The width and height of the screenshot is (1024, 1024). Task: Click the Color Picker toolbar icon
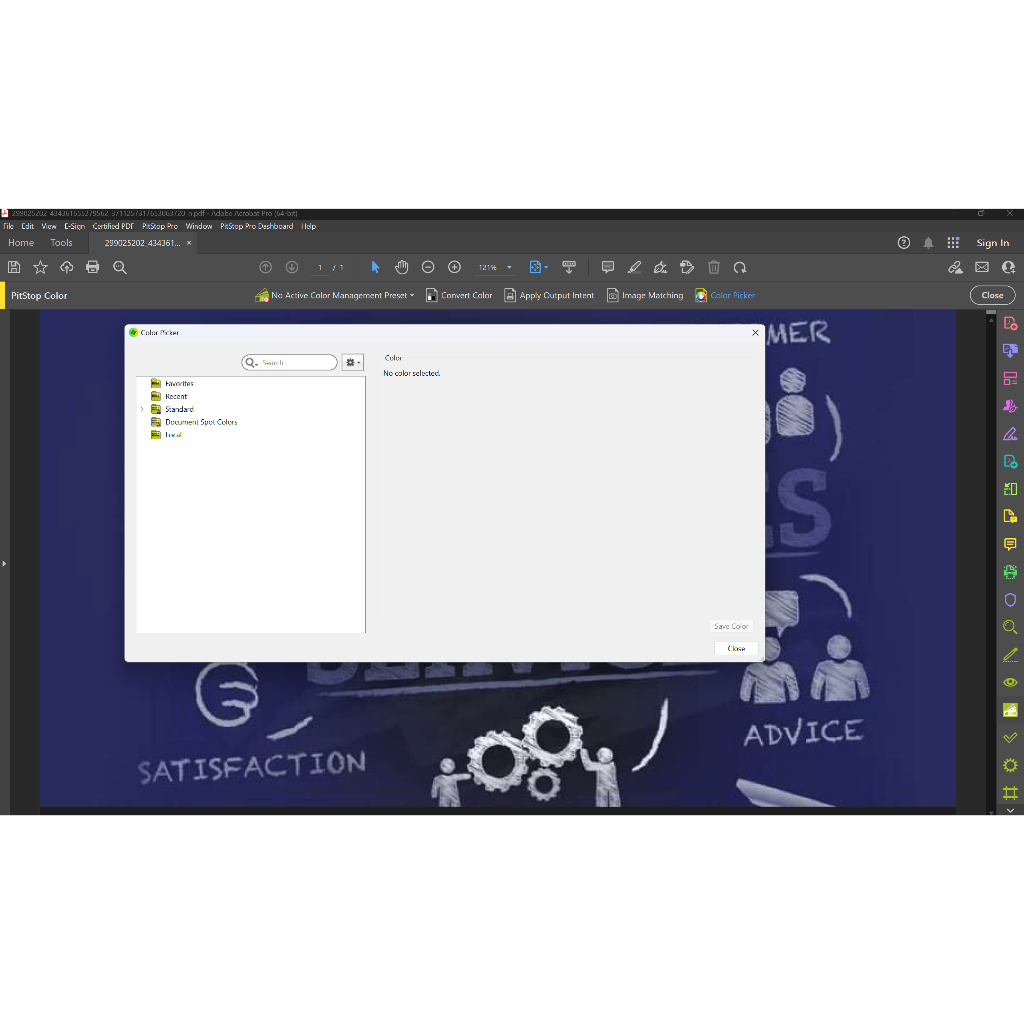(x=701, y=295)
